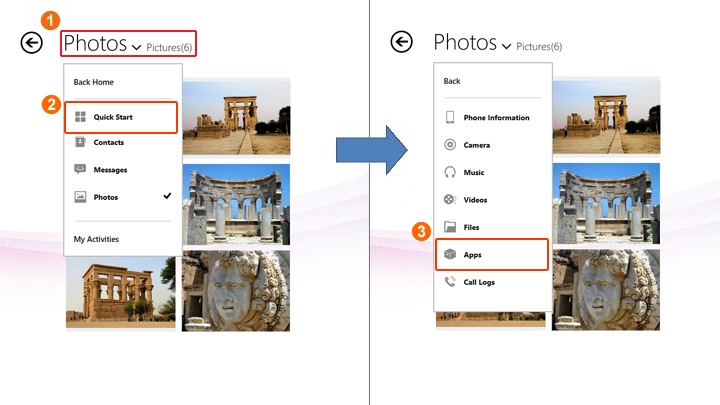The image size is (720, 405).
Task: Click the Files folder icon
Action: pos(450,227)
